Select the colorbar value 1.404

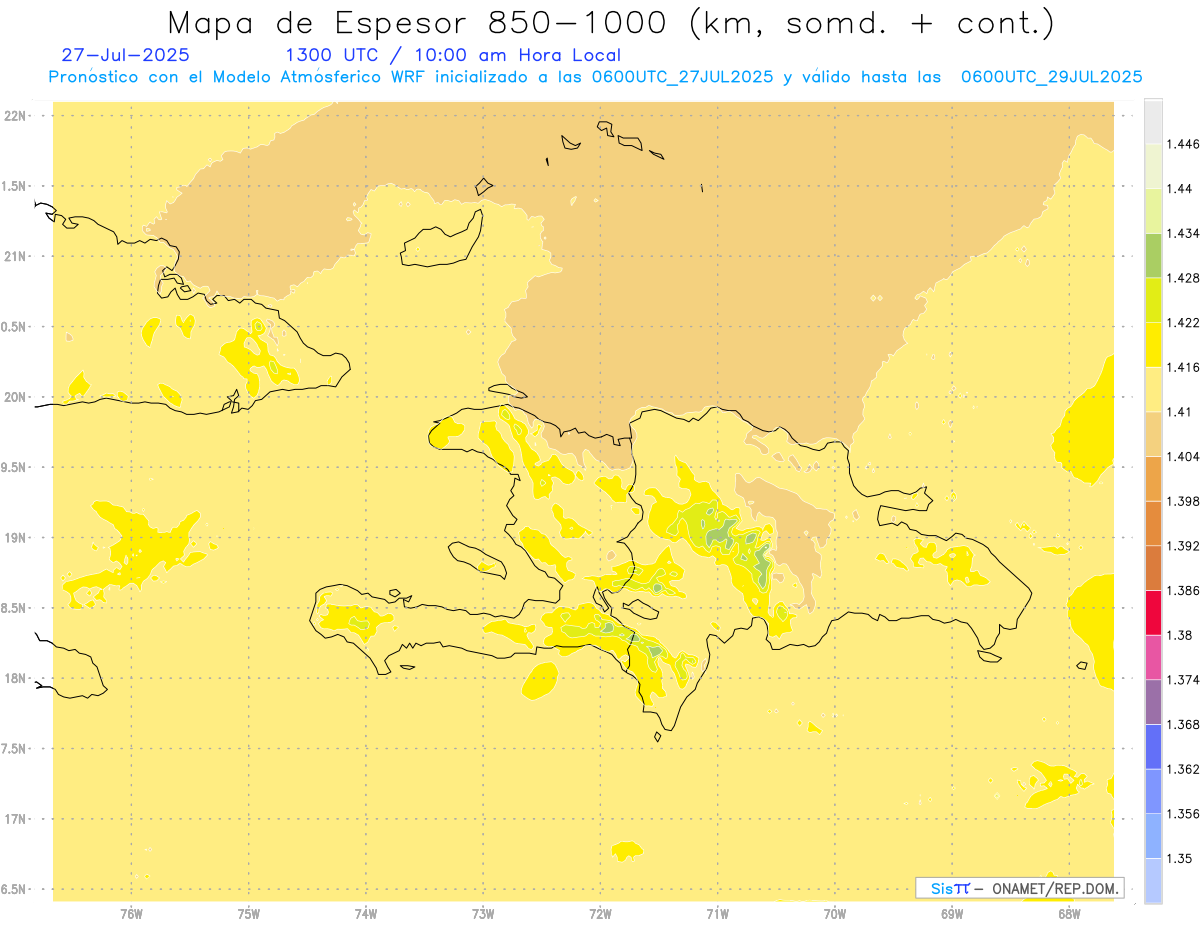click(1183, 456)
